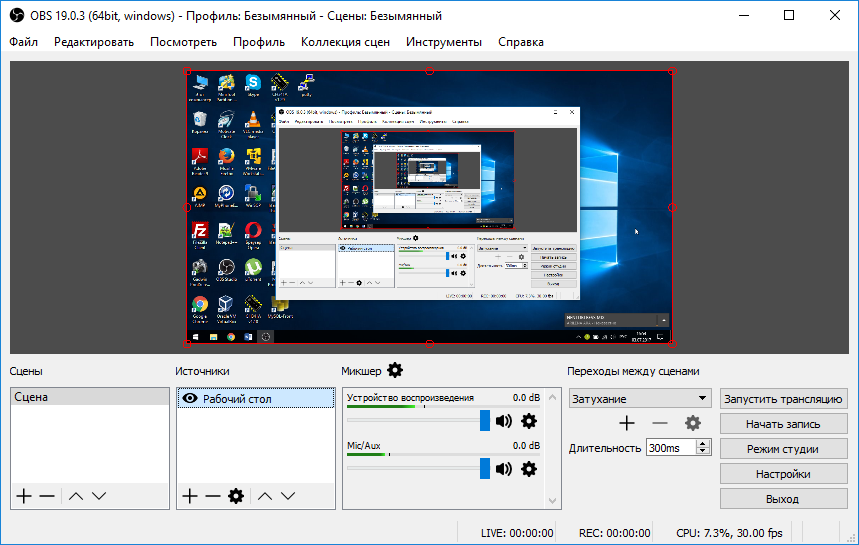Viewport: 859px width, 545px height.
Task: Adjust Mic/Aux volume slider handle
Action: (485, 469)
